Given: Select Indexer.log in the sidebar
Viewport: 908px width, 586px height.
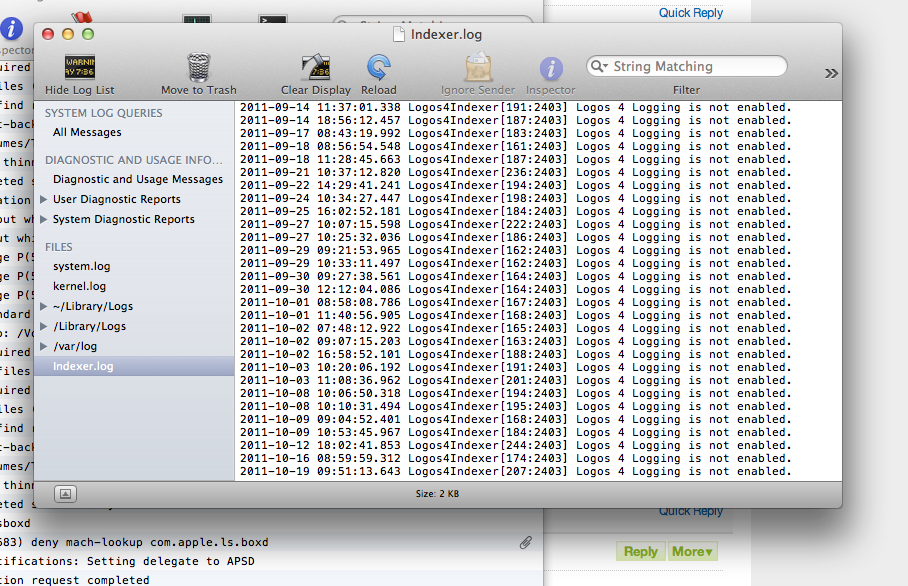Looking at the screenshot, I should coord(134,366).
